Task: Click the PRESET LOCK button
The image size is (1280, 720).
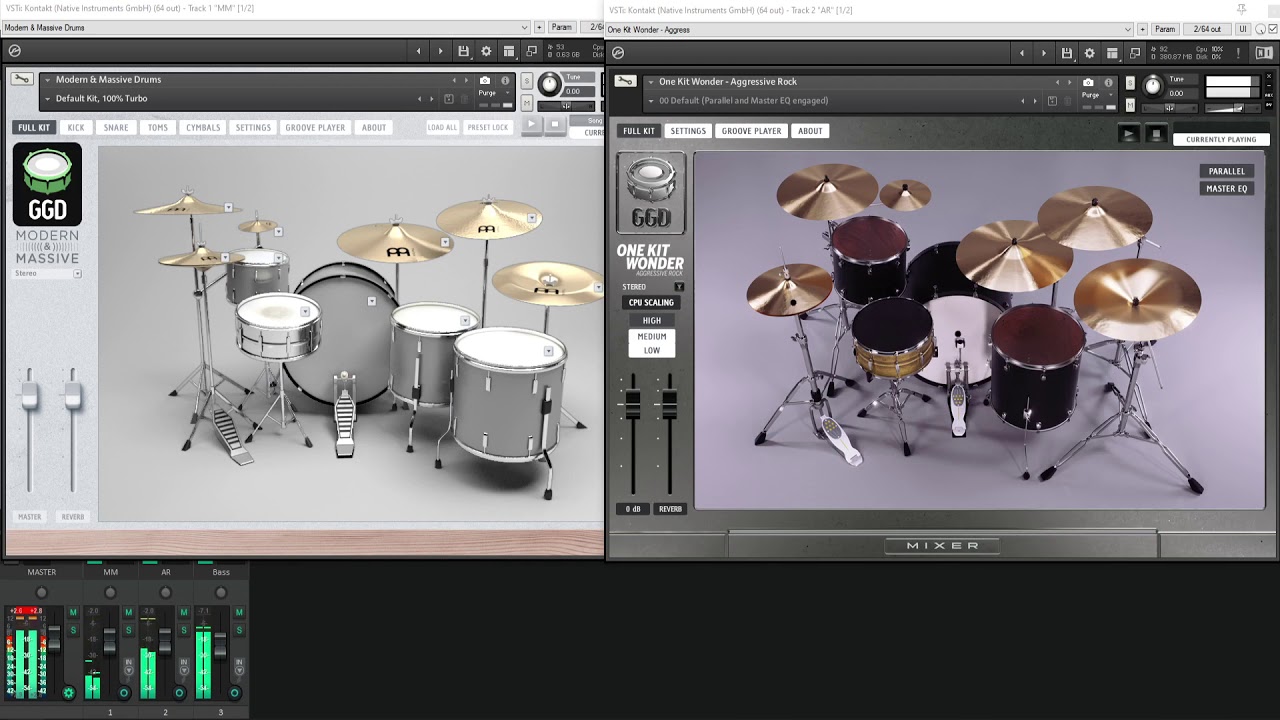Action: point(488,127)
